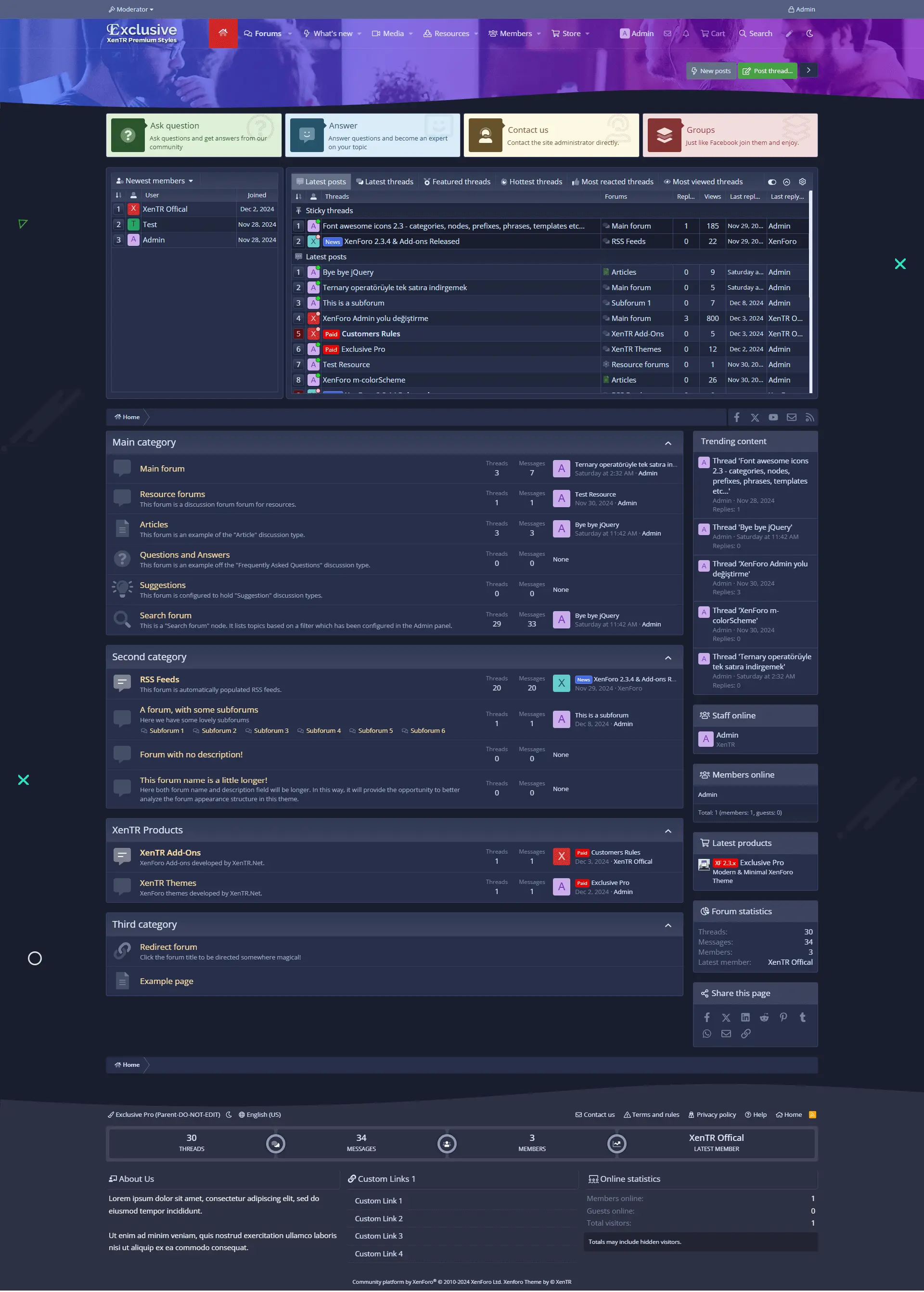
Task: Share this page via WhatsApp
Action: pyautogui.click(x=706, y=1033)
